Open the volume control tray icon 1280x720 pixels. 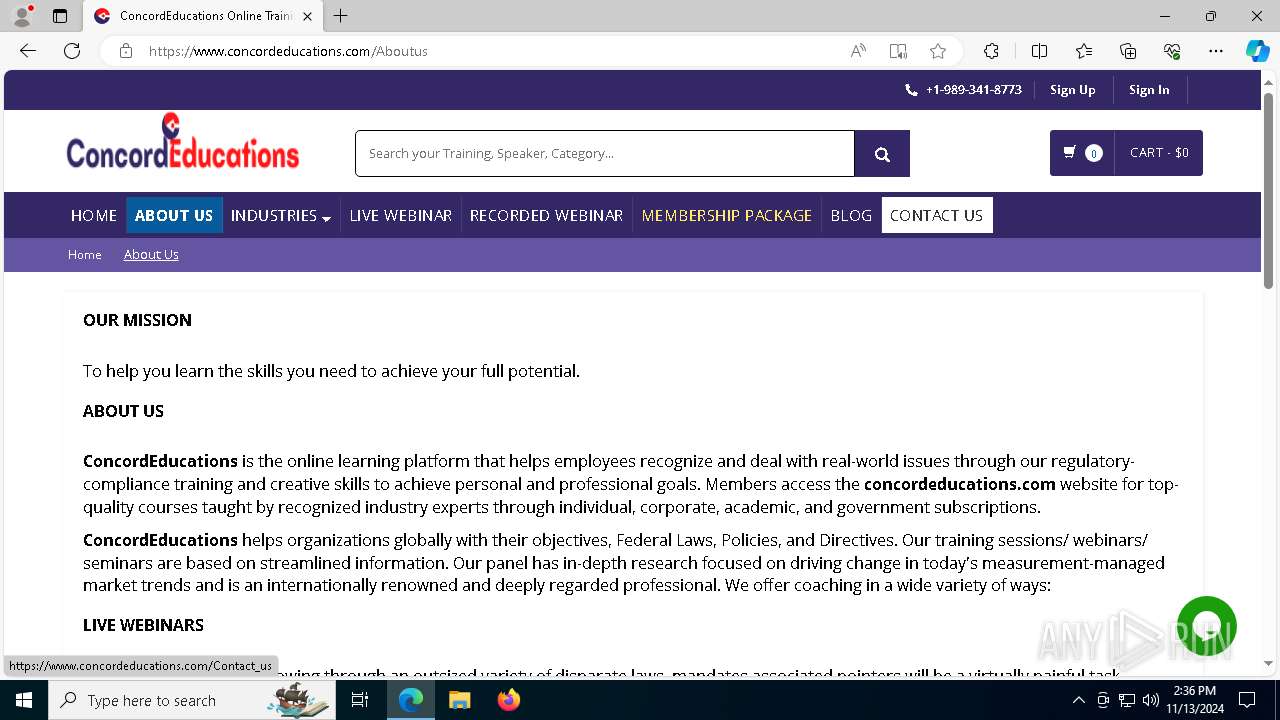click(1151, 700)
